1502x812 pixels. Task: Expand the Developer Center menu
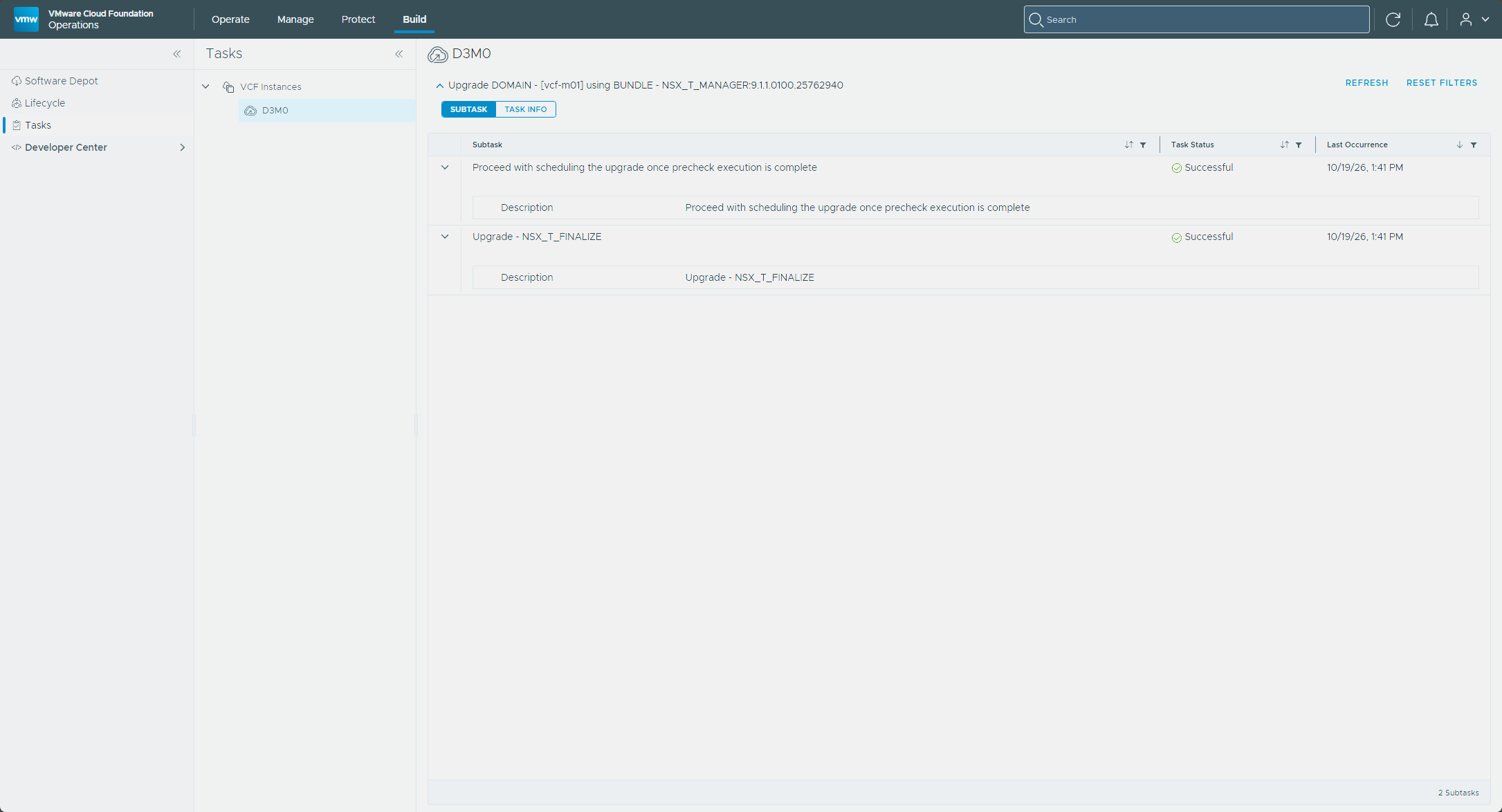point(183,147)
